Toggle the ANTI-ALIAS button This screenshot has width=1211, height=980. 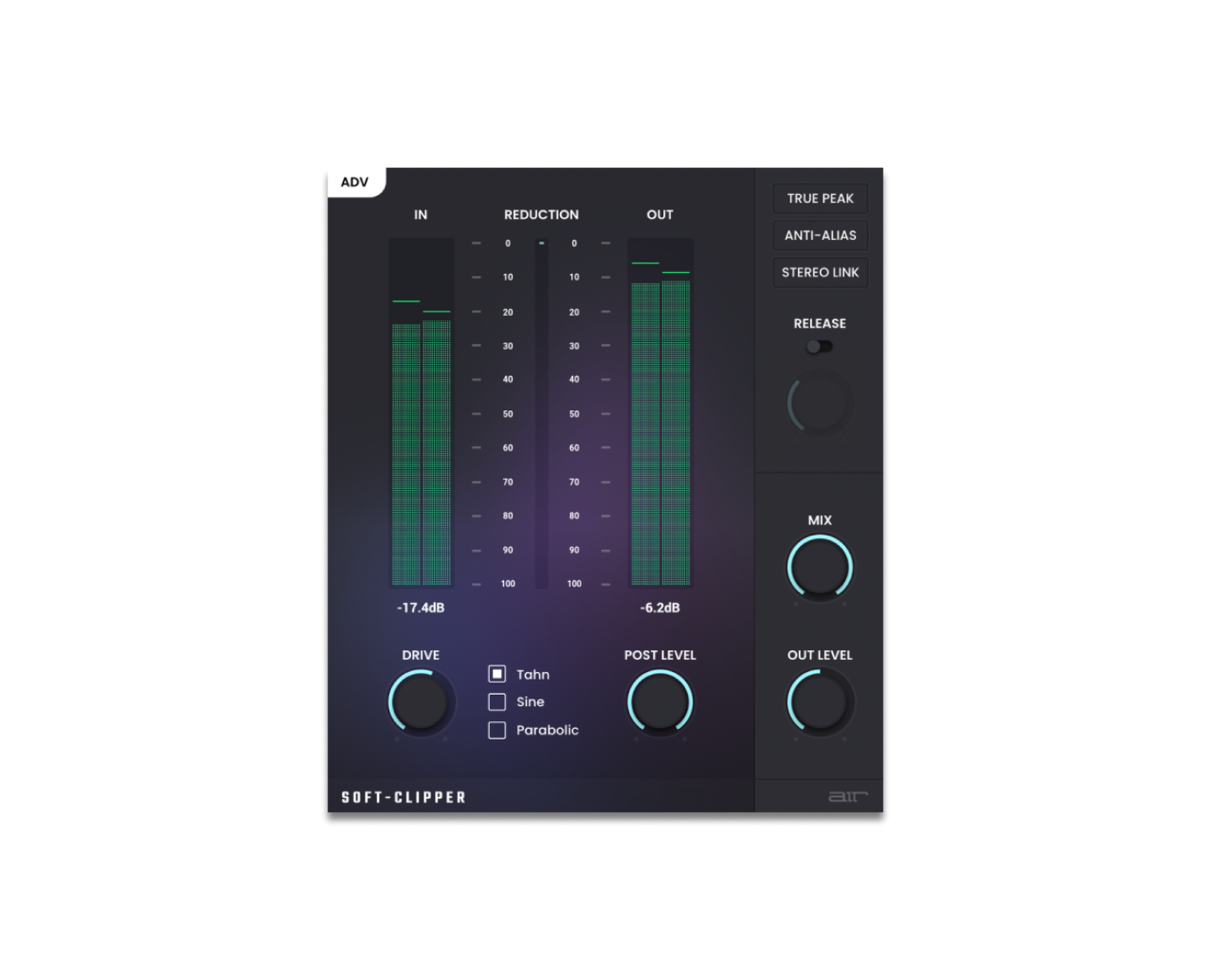click(820, 235)
